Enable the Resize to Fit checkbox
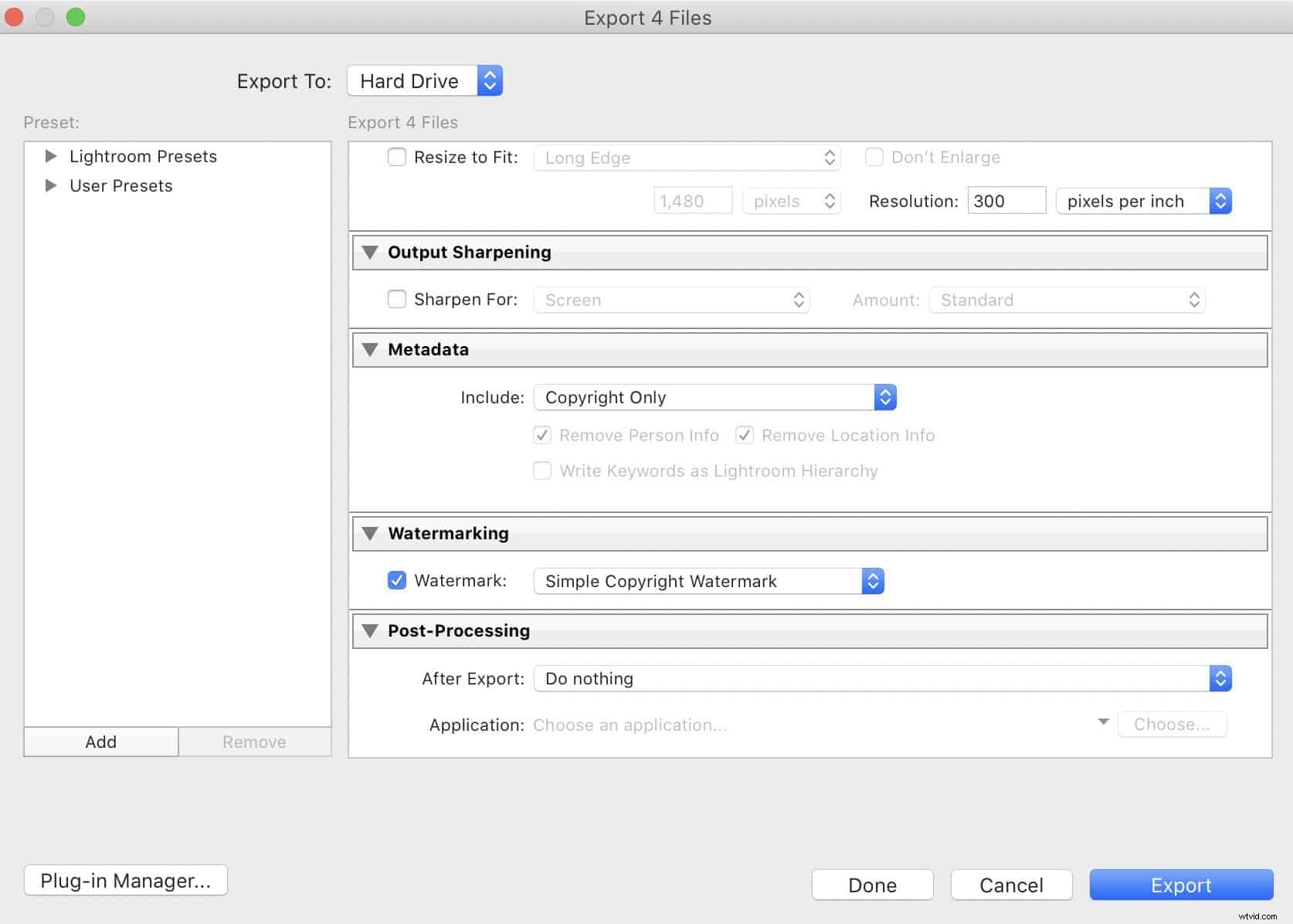 point(397,158)
